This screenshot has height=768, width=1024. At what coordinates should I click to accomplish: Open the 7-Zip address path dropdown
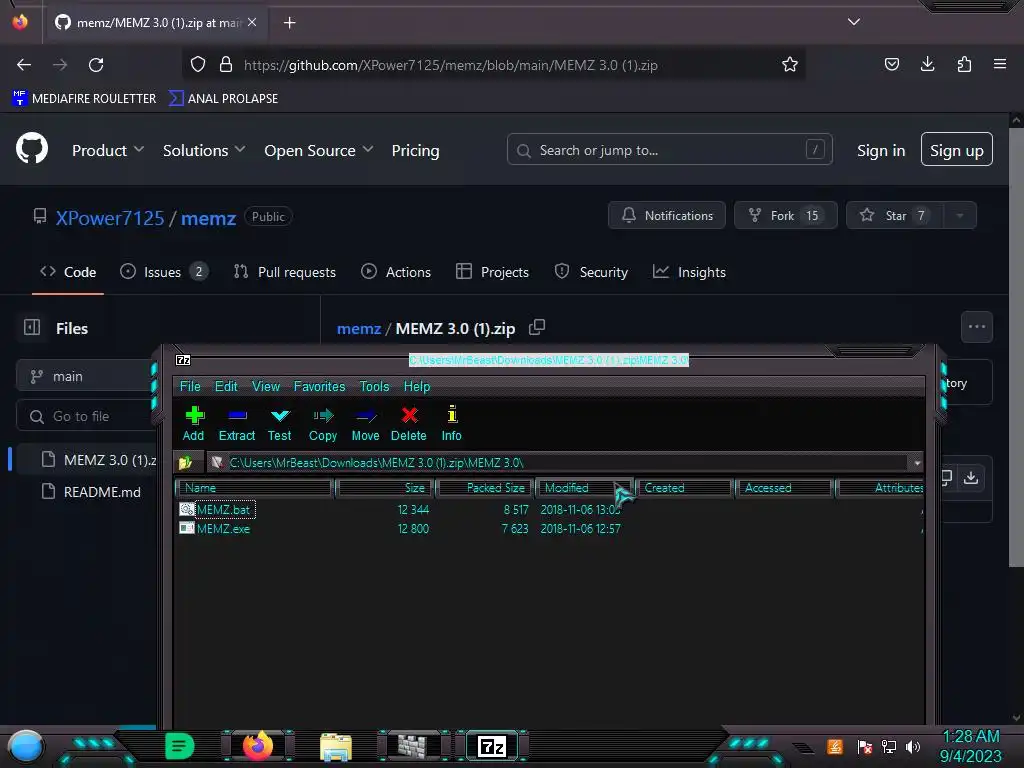tap(917, 462)
